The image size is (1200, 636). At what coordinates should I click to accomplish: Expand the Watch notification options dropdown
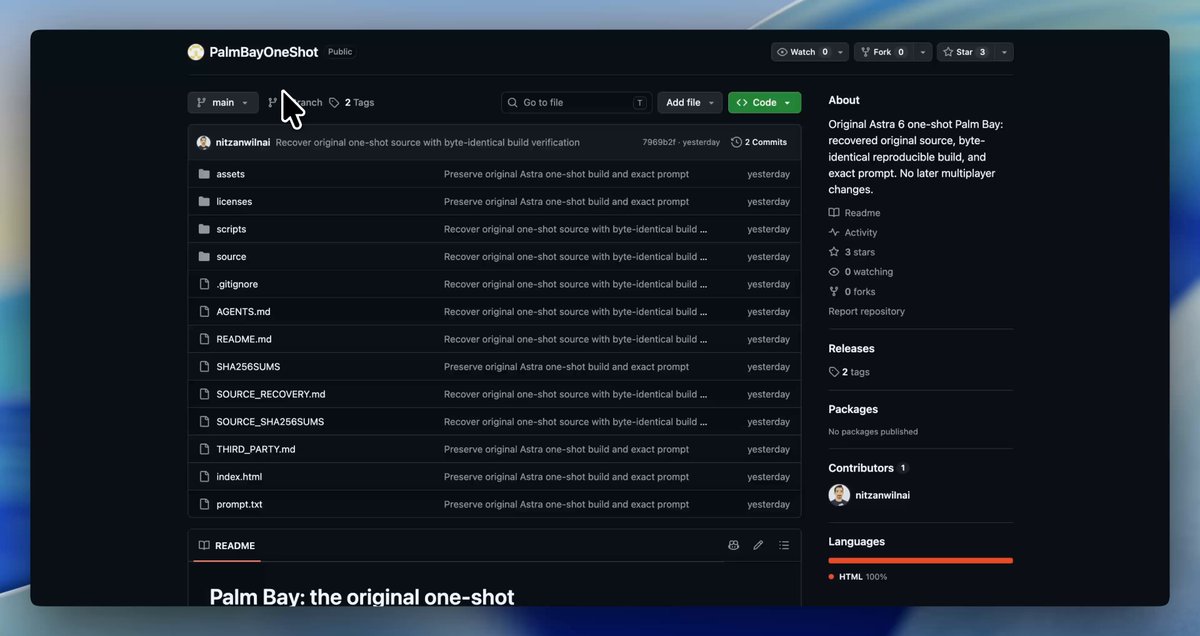pos(841,52)
